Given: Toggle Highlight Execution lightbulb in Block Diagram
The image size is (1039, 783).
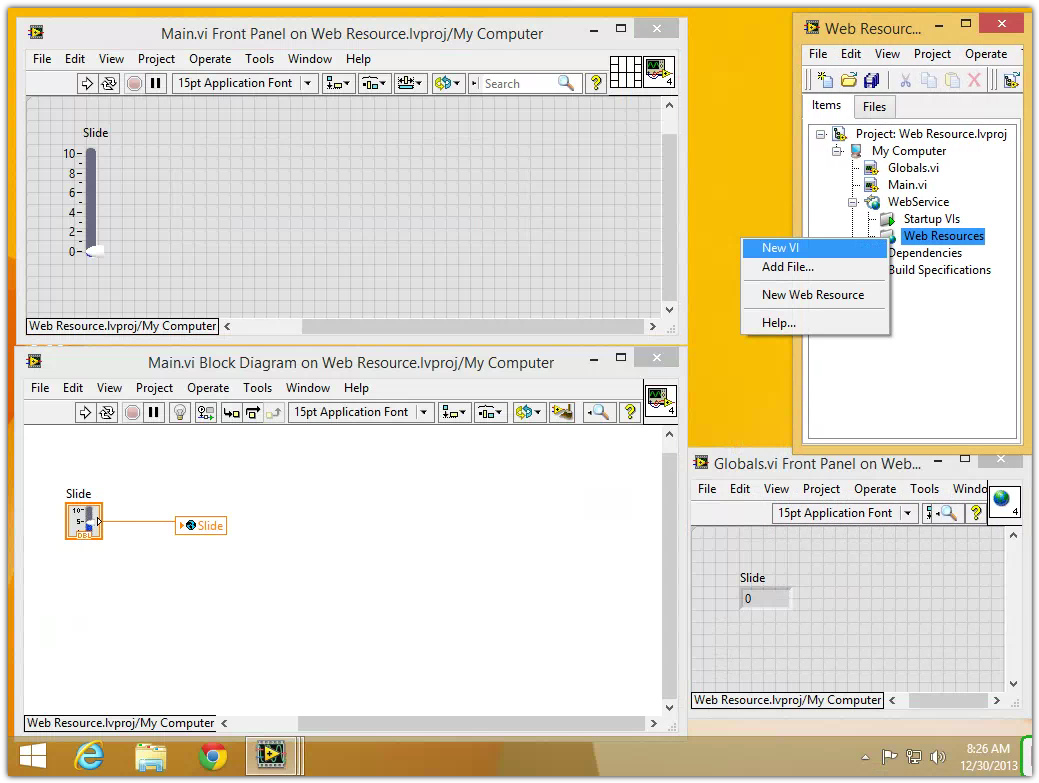Looking at the screenshot, I should click(180, 412).
